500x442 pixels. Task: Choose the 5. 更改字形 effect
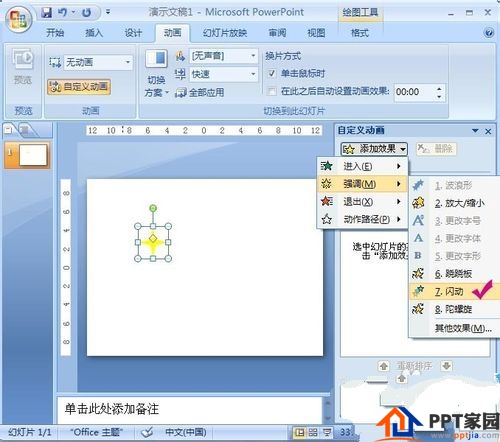click(x=455, y=256)
